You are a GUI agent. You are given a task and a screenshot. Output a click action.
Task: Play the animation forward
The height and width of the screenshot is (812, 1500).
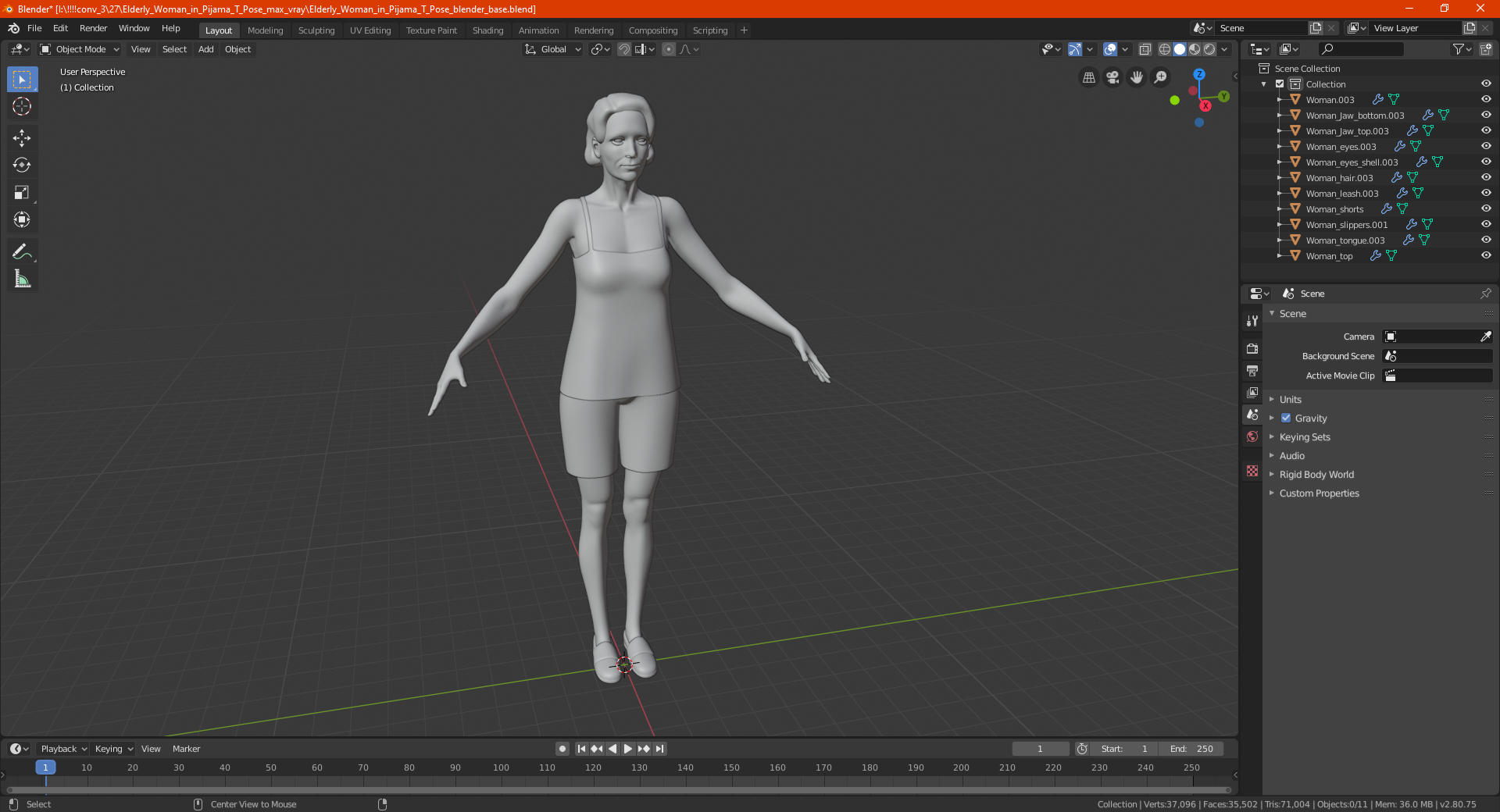(628, 749)
